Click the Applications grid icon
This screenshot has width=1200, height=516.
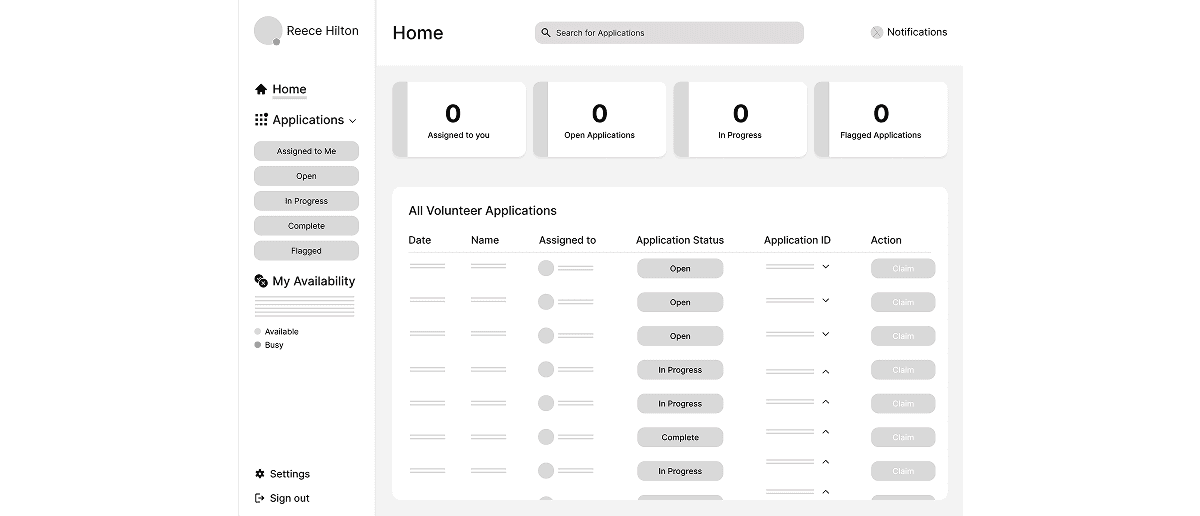[x=261, y=120]
